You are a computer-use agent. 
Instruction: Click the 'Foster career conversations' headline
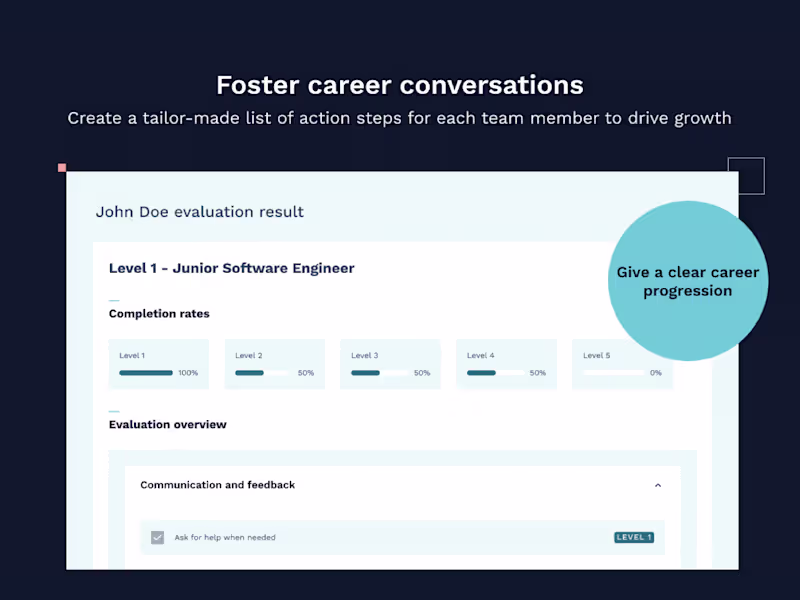(399, 85)
